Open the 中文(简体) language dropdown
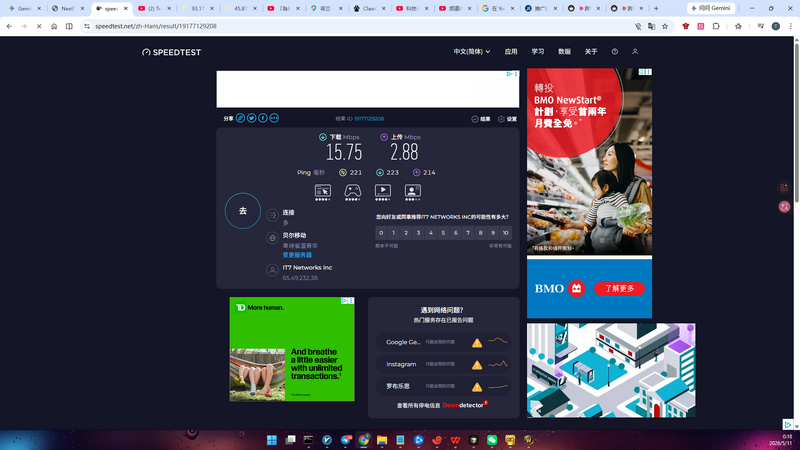Viewport: 800px width, 450px height. tap(472, 52)
